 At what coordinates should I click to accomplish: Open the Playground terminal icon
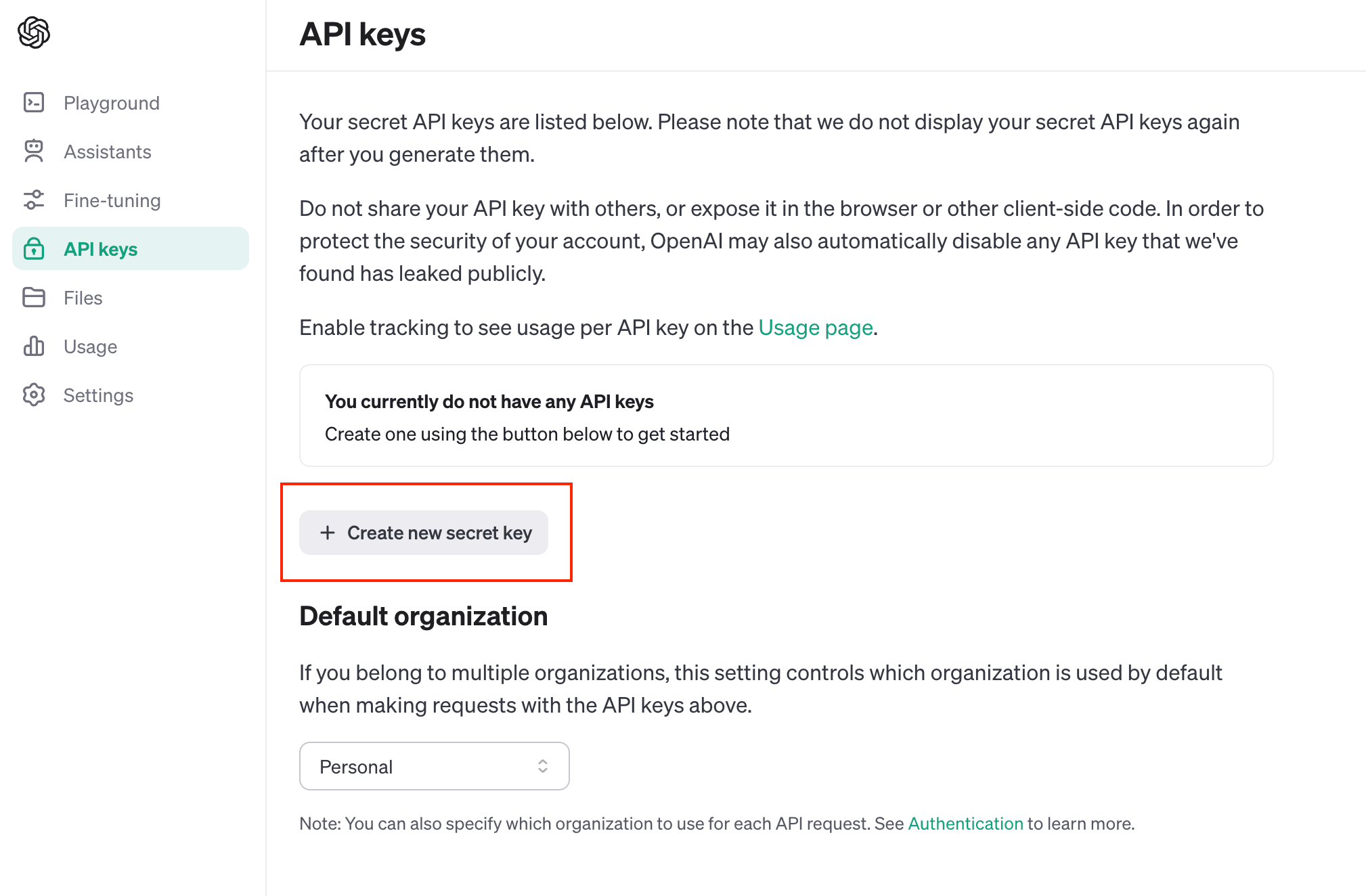click(x=34, y=102)
